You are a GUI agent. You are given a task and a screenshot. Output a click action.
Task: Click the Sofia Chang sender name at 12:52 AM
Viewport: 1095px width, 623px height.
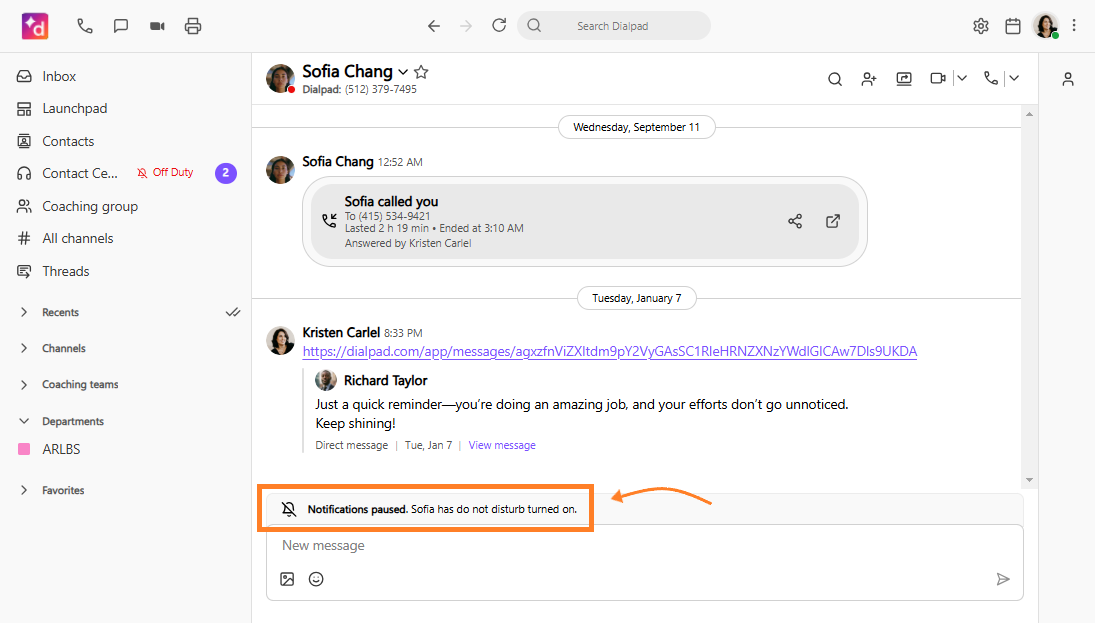tap(338, 161)
